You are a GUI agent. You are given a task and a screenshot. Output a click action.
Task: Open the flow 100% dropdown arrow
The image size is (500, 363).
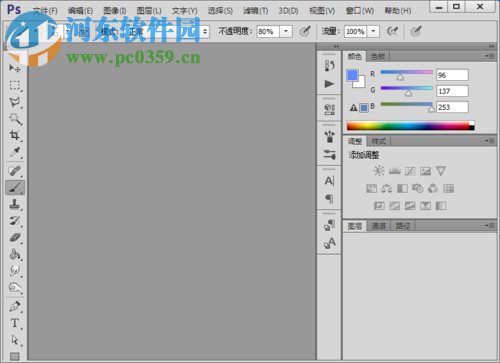pyautogui.click(x=373, y=32)
